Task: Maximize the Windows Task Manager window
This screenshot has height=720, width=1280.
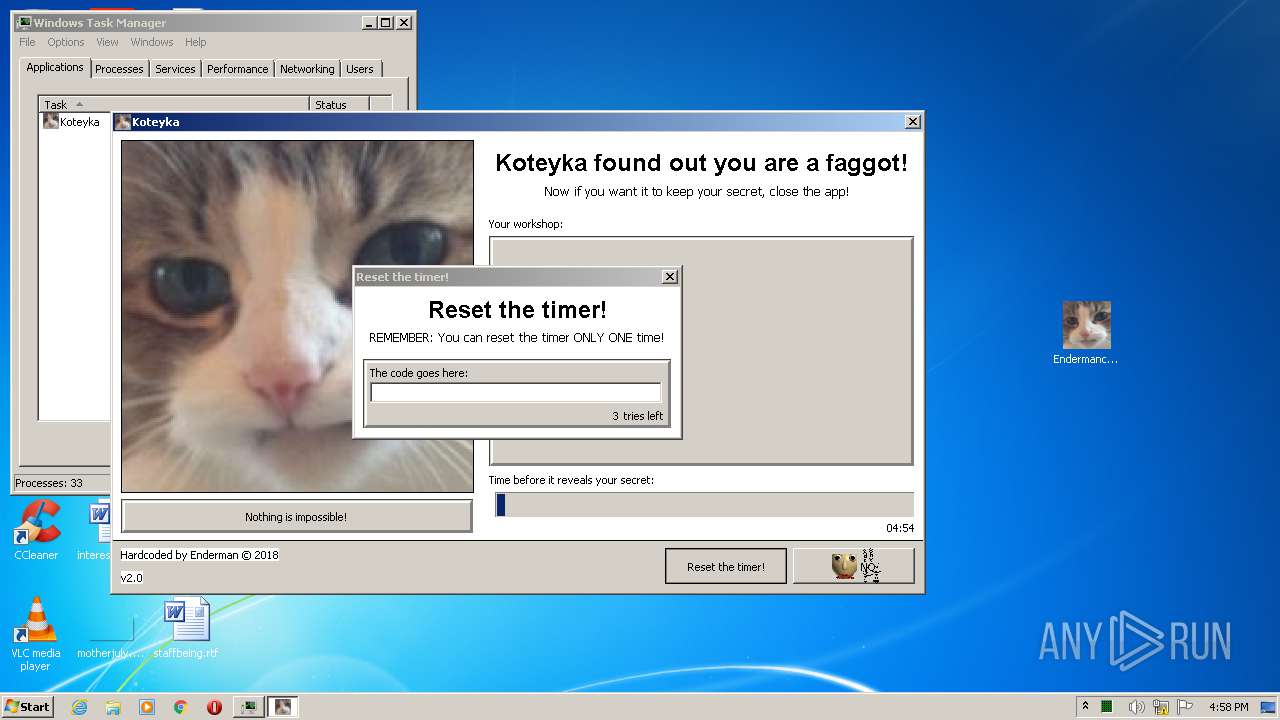Action: 386,22
